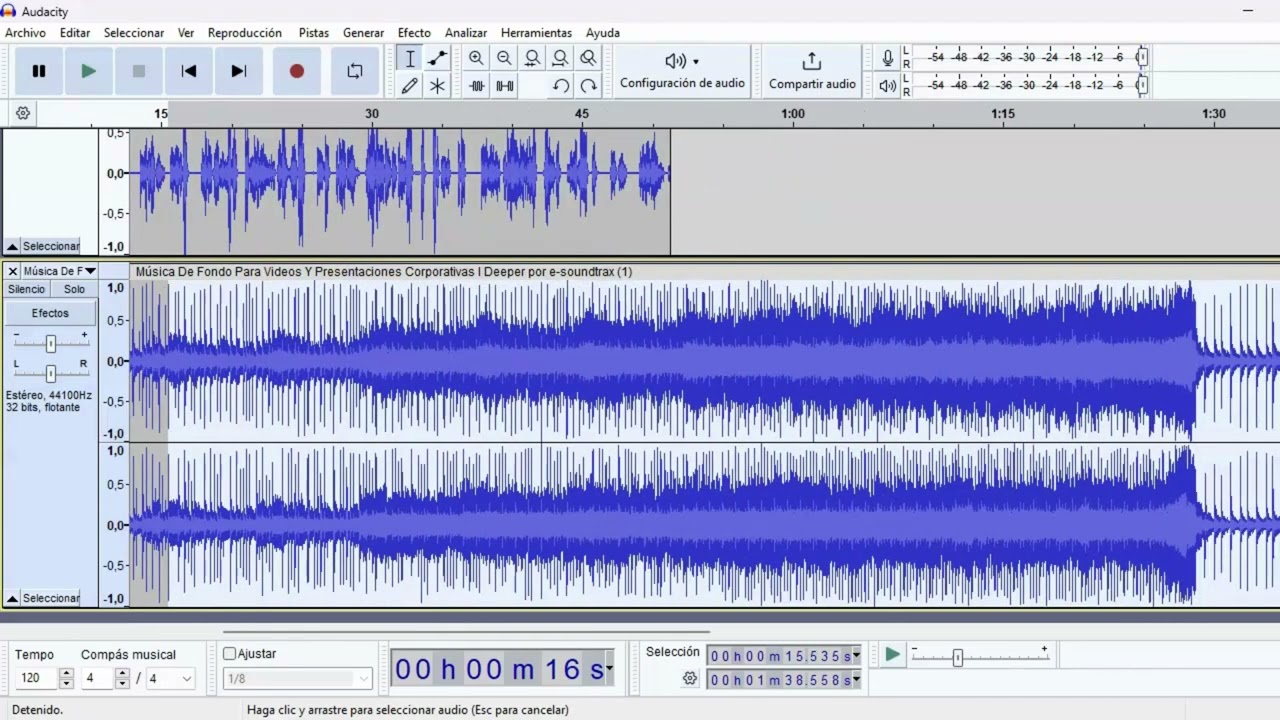Click the Tempo spinner arrows
Screen dimensions: 1280x720
66,678
